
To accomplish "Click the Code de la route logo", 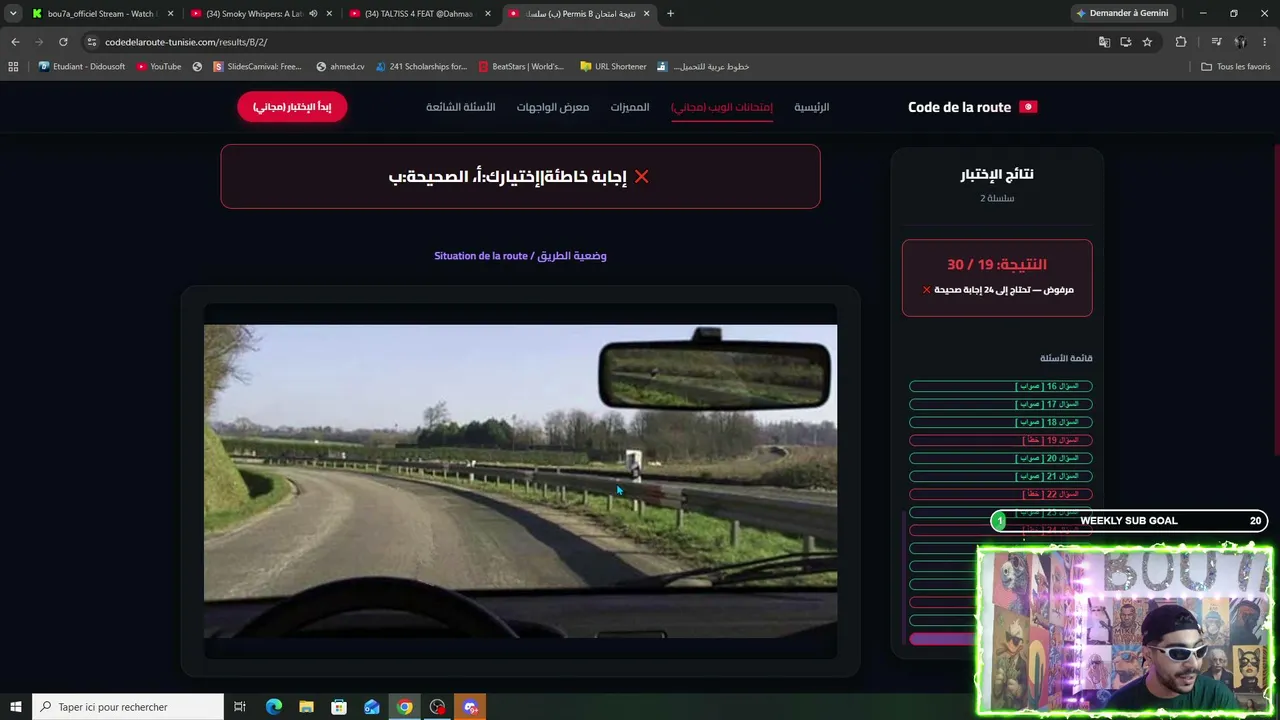I will pyautogui.click(x=972, y=107).
